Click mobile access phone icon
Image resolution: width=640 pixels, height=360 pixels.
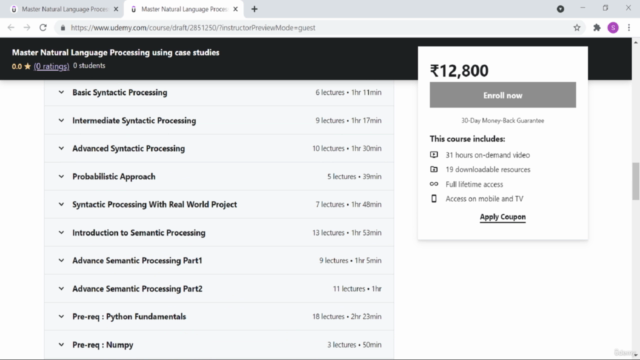tap(433, 198)
